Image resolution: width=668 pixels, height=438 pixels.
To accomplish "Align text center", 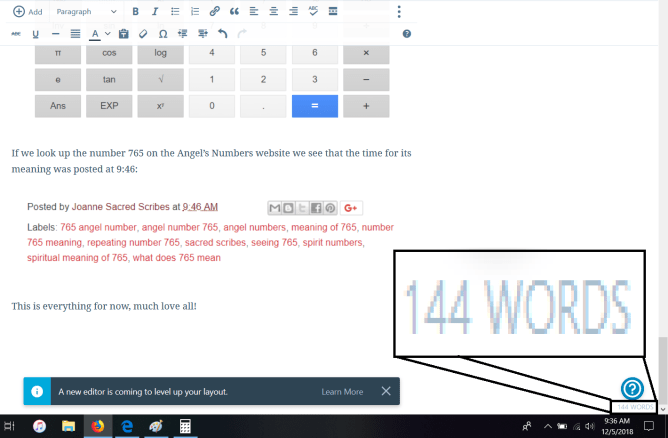I will 274,12.
